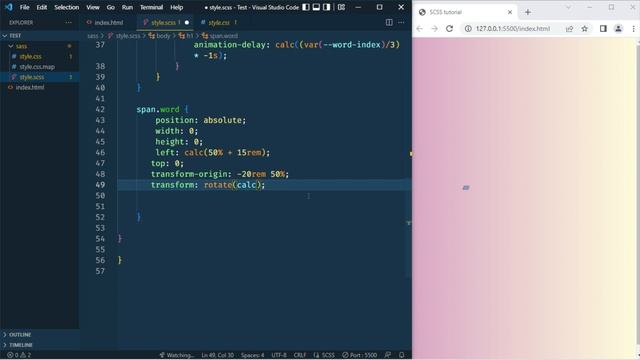Screen dimensions: 640x360
Task: Open the File menu
Action: point(24,7)
